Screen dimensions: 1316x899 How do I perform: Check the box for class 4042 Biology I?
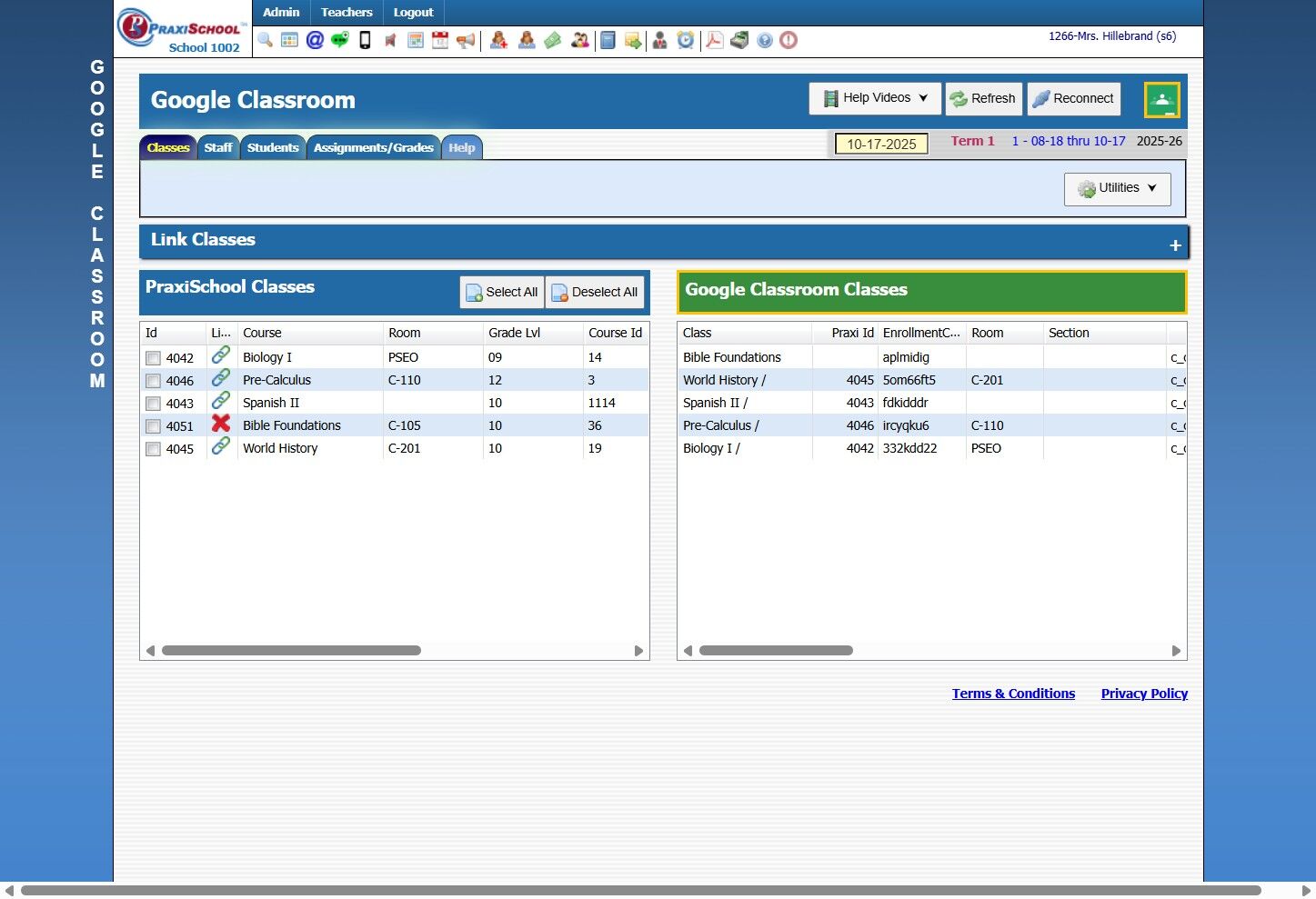[x=154, y=358]
